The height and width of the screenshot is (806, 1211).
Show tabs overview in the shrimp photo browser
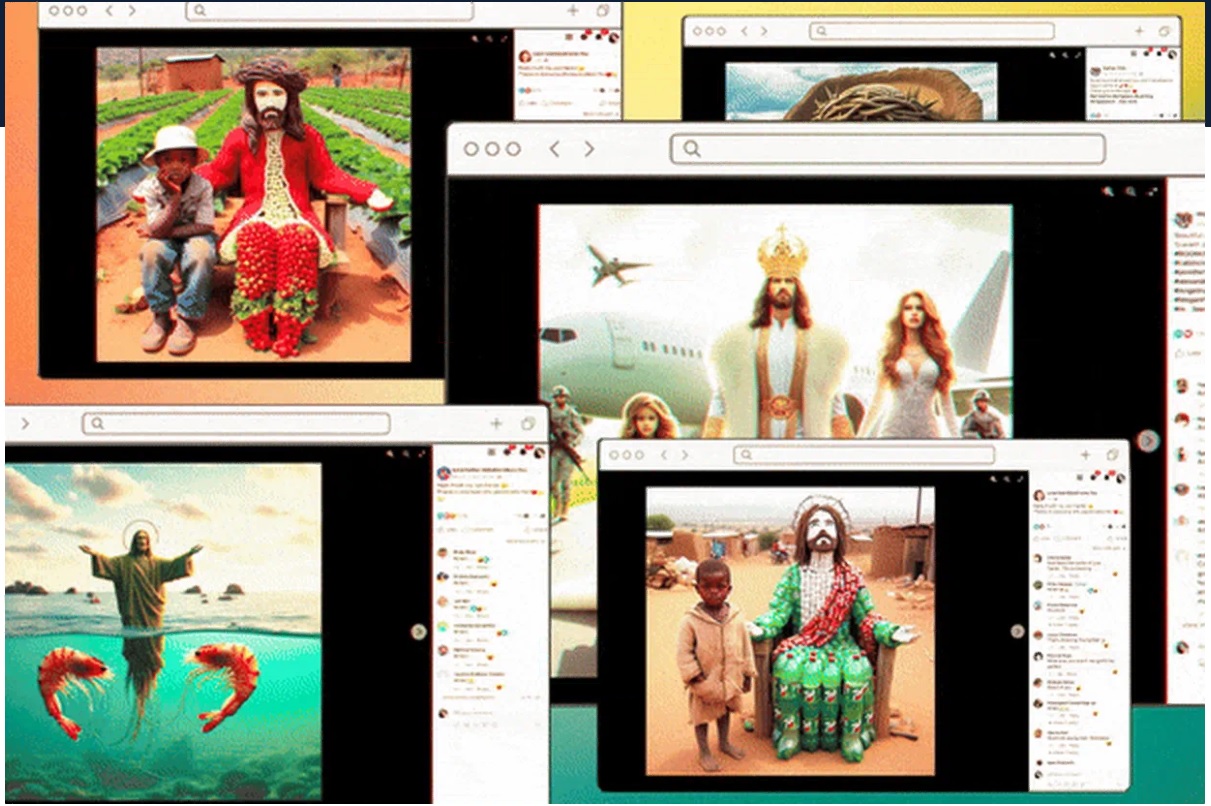click(527, 424)
